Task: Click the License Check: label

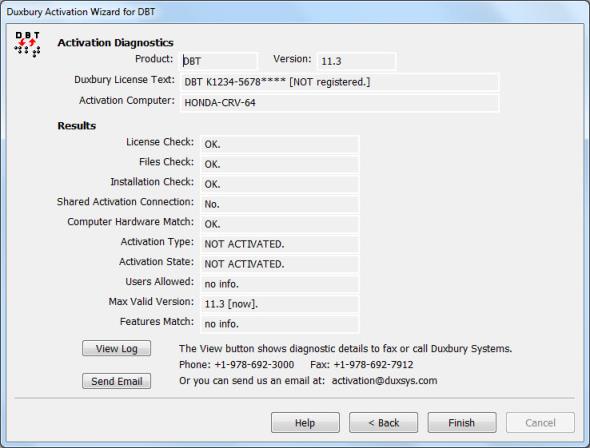Action: [x=160, y=142]
